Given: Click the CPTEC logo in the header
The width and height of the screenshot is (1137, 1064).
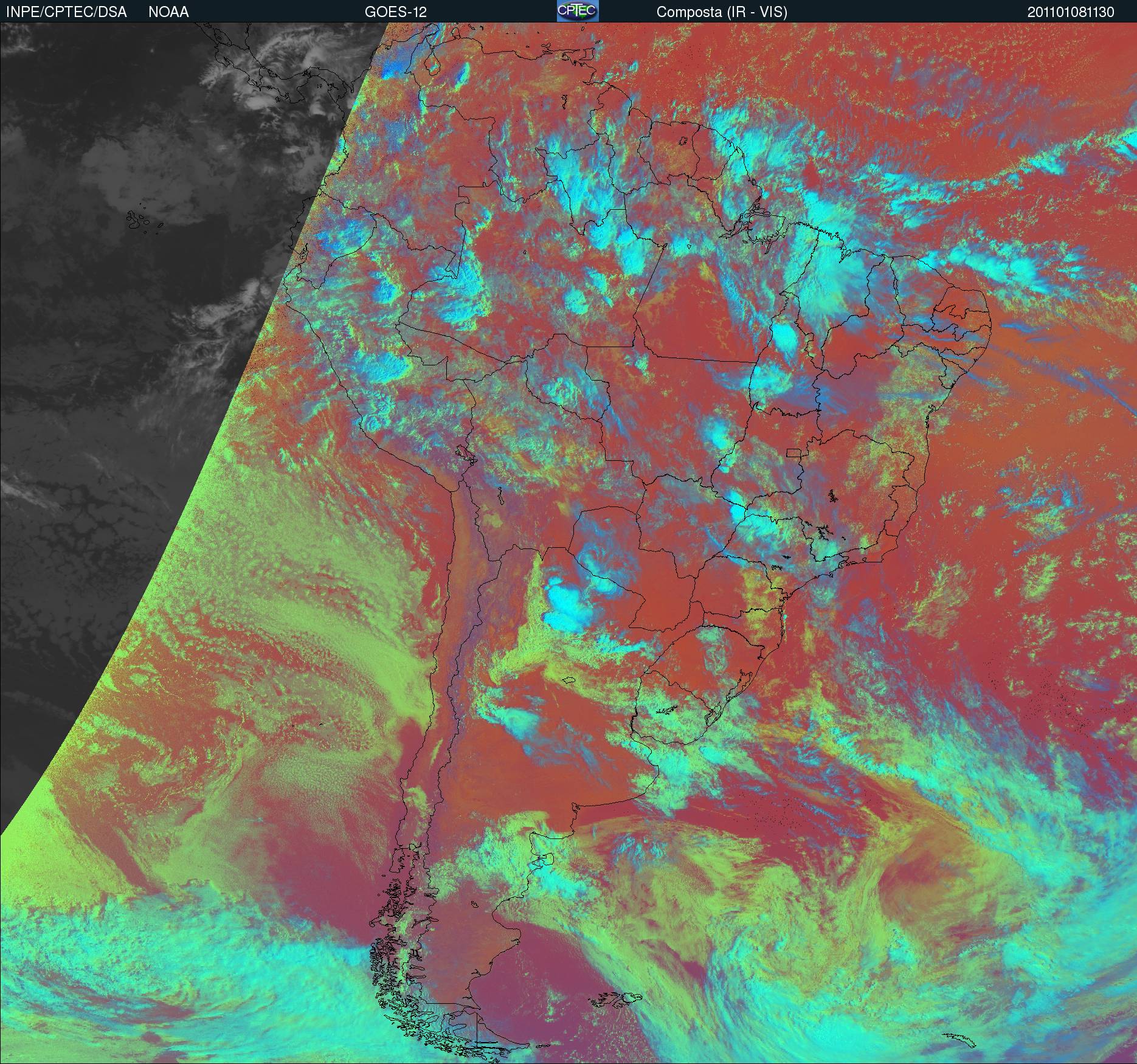Looking at the screenshot, I should (x=578, y=11).
